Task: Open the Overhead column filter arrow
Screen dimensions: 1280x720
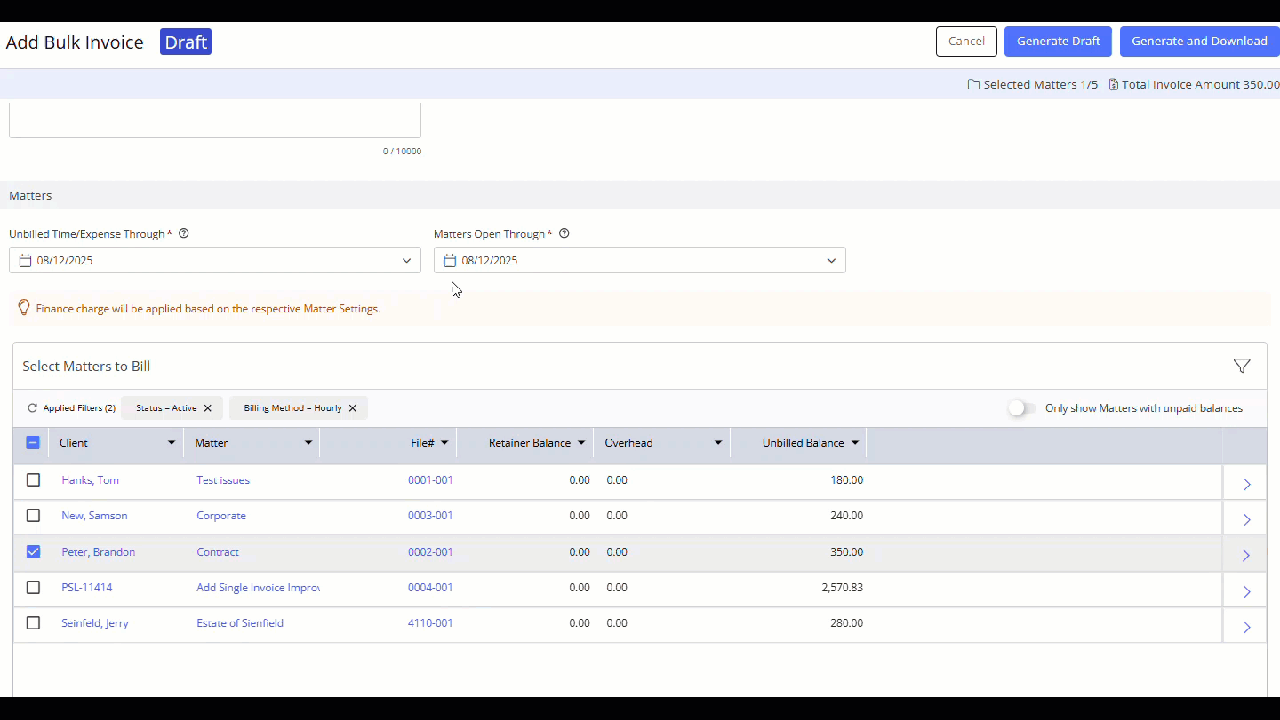Action: (718, 442)
